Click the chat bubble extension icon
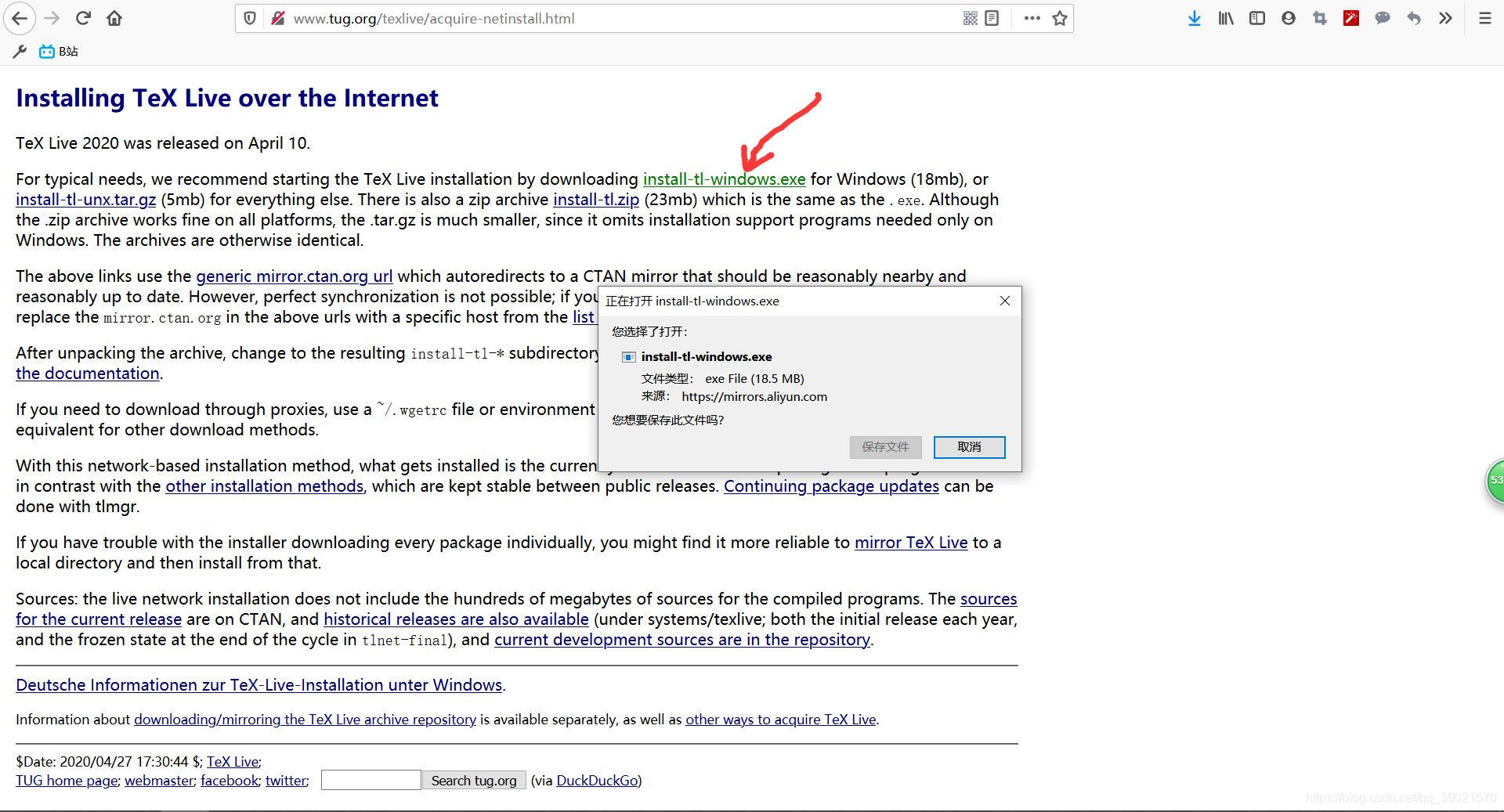This screenshot has height=812, width=1504. 1383,18
